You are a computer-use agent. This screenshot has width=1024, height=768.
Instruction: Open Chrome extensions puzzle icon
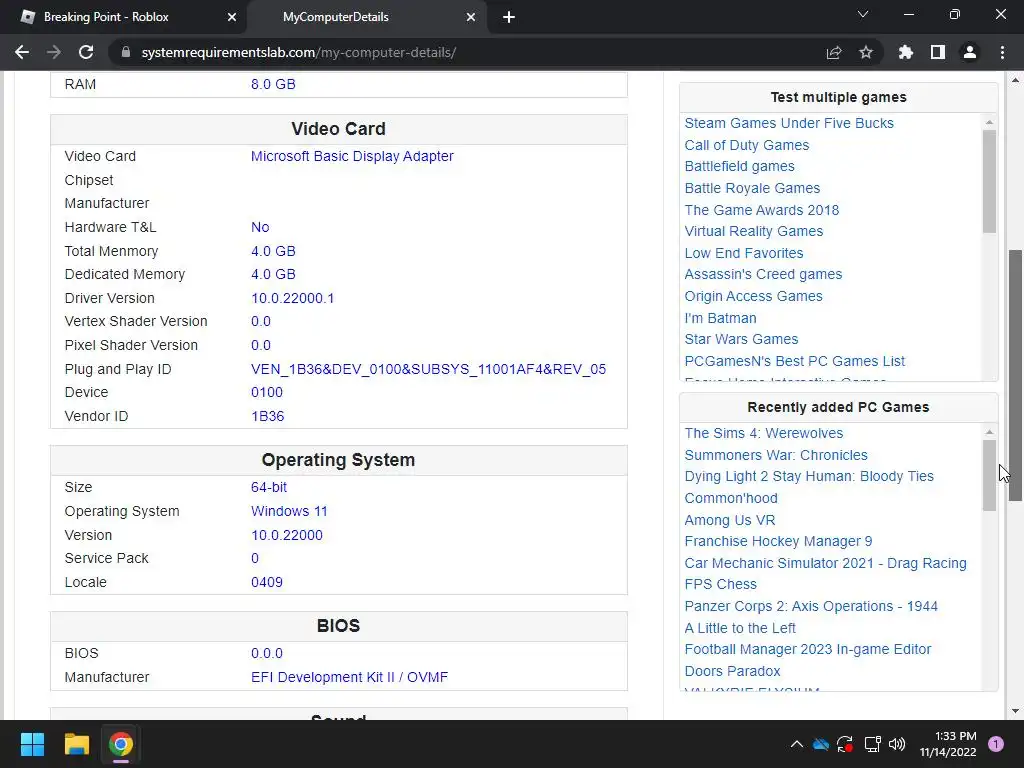tap(906, 52)
